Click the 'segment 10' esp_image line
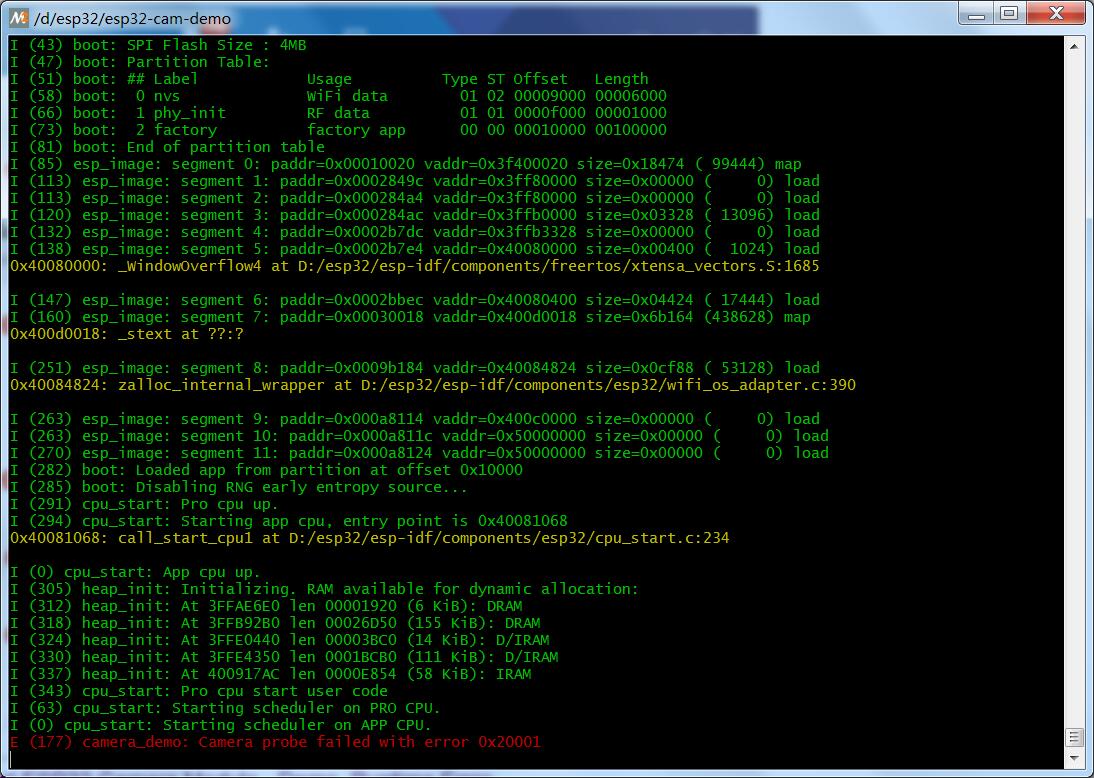Image resolution: width=1094 pixels, height=778 pixels. [419, 436]
